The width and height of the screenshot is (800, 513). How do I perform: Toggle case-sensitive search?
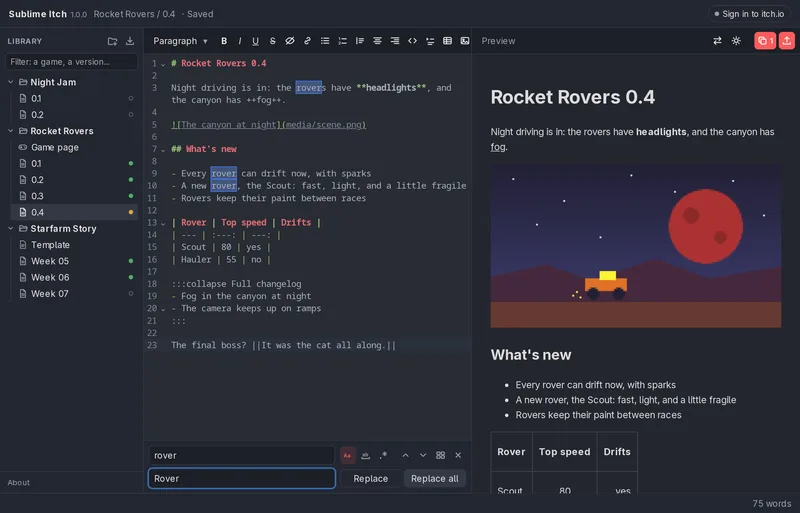coord(347,455)
